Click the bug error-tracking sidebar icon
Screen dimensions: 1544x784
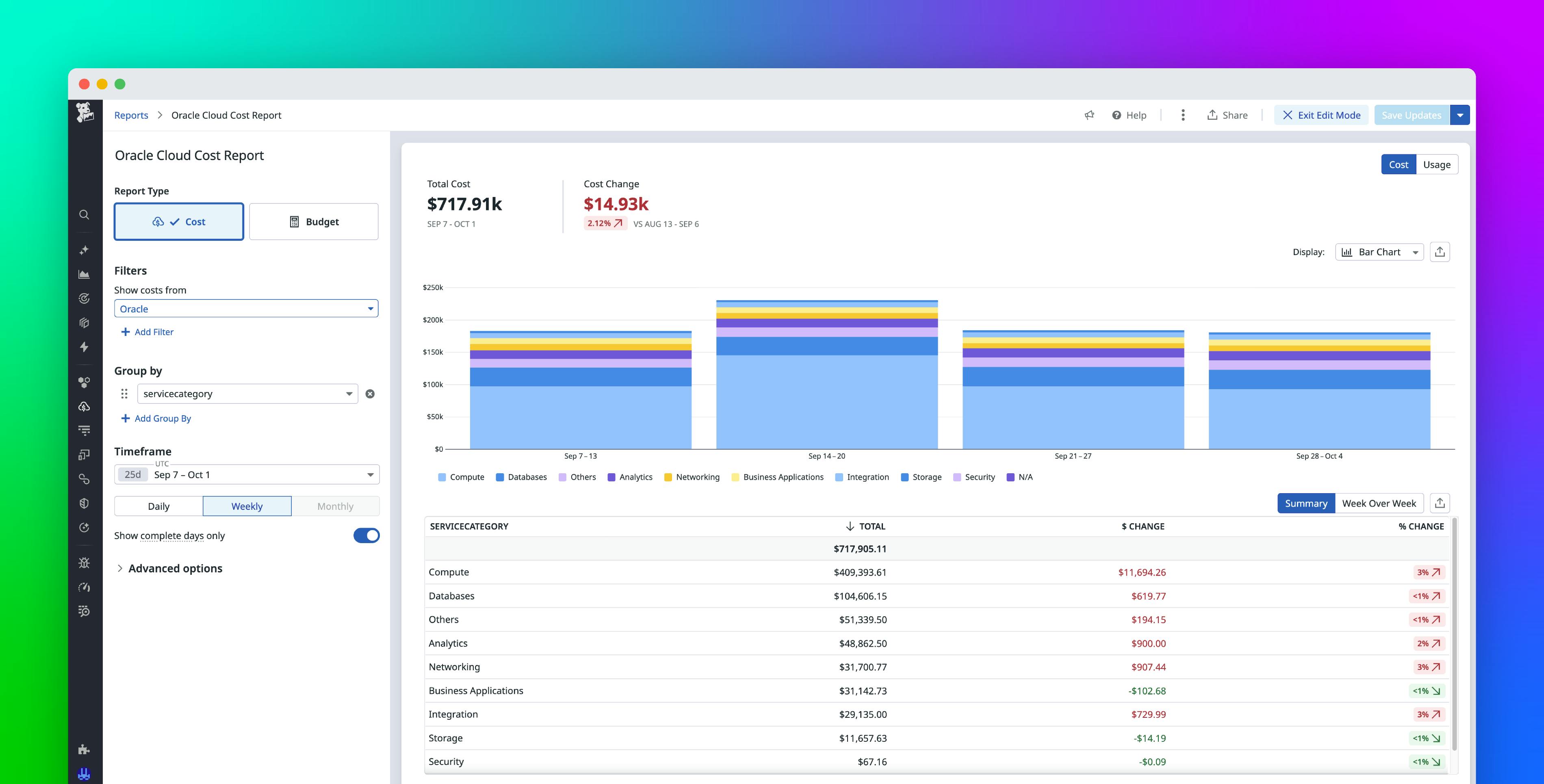click(x=84, y=563)
